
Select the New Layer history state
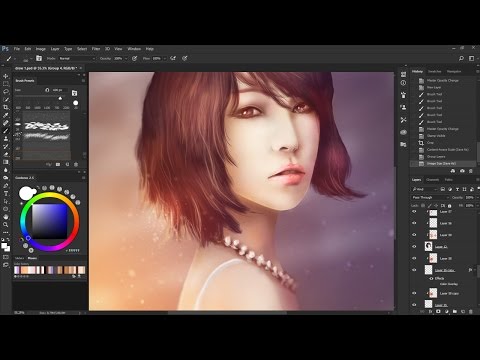[443, 87]
